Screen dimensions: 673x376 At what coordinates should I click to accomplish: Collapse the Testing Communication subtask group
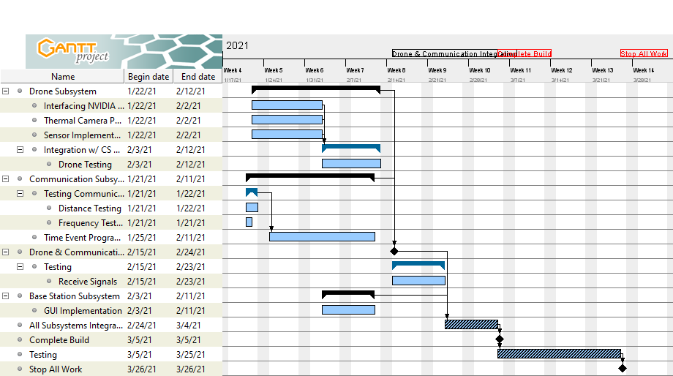20,194
